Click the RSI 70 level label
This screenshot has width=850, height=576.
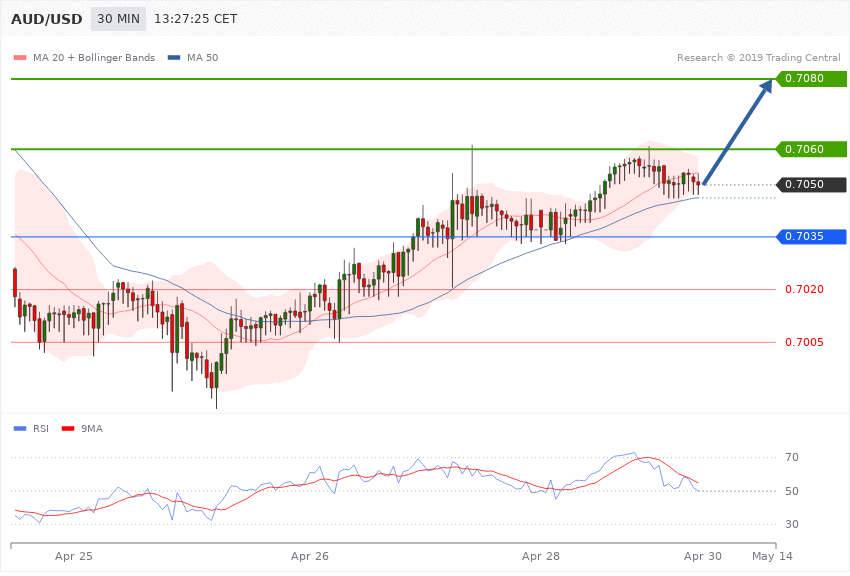point(791,457)
